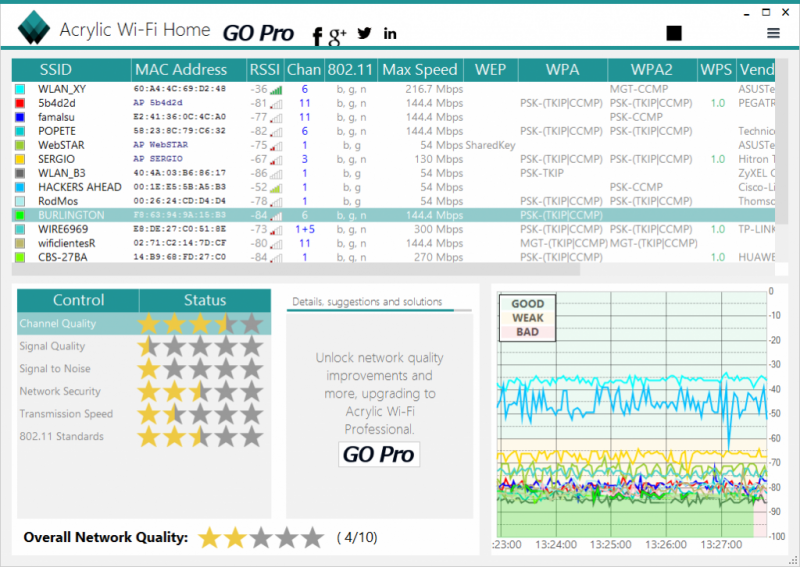Toggle the cyan color box for WLAN_XY
Image resolution: width=800 pixels, height=567 pixels.
point(20,89)
